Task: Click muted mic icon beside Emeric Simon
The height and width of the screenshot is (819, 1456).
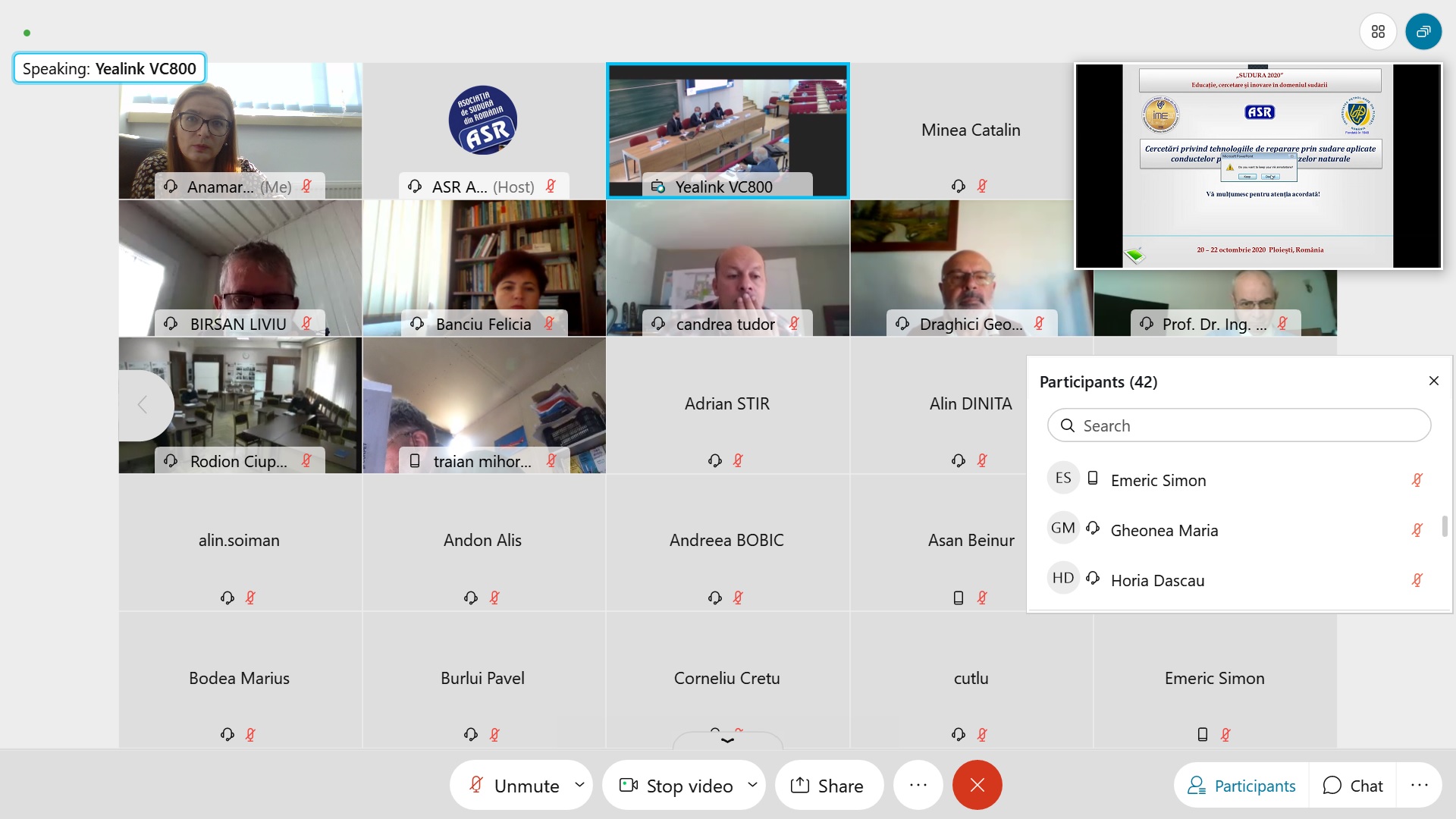Action: (x=1417, y=480)
